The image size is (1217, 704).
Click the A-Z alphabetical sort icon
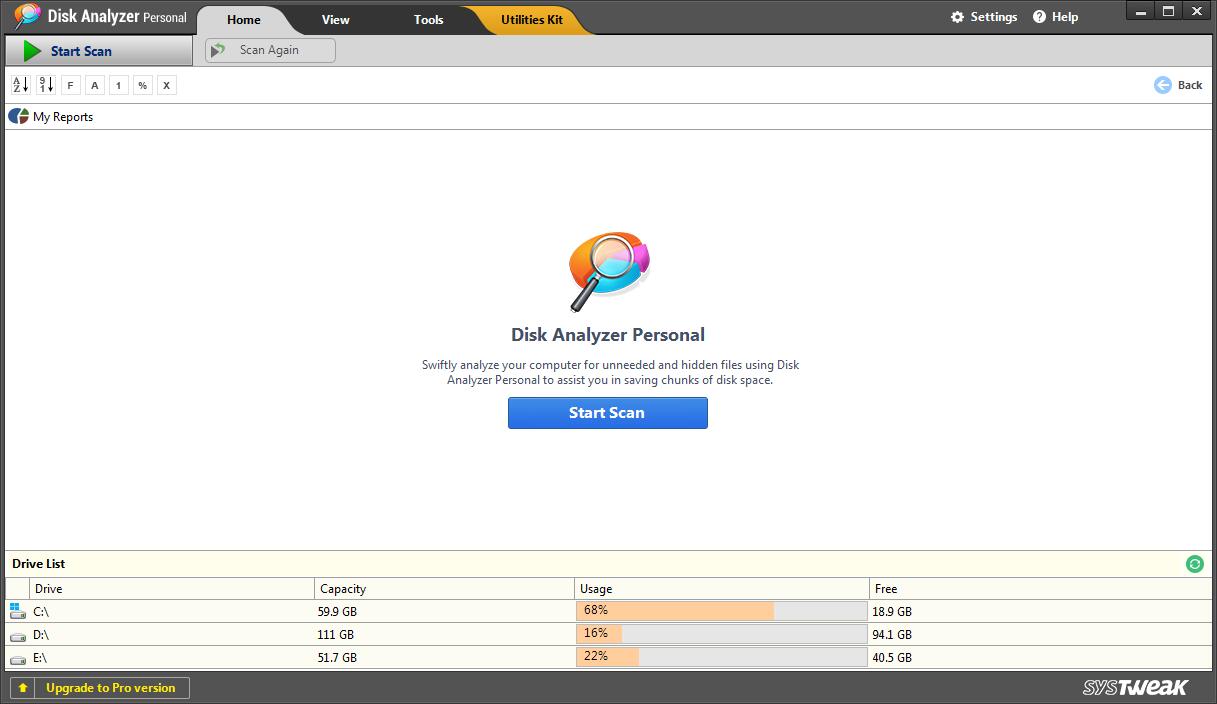pyautogui.click(x=21, y=85)
